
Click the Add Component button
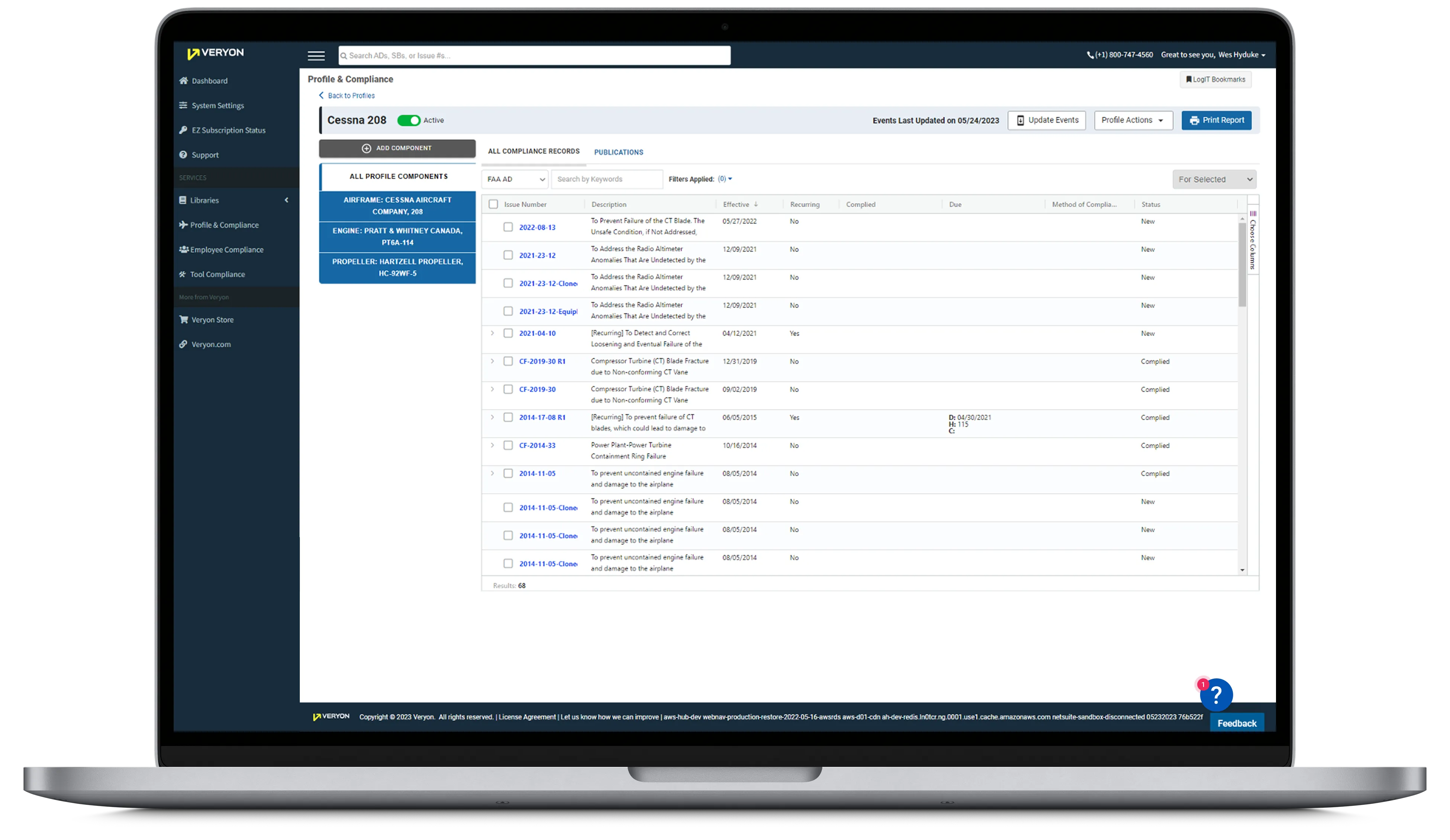[397, 148]
